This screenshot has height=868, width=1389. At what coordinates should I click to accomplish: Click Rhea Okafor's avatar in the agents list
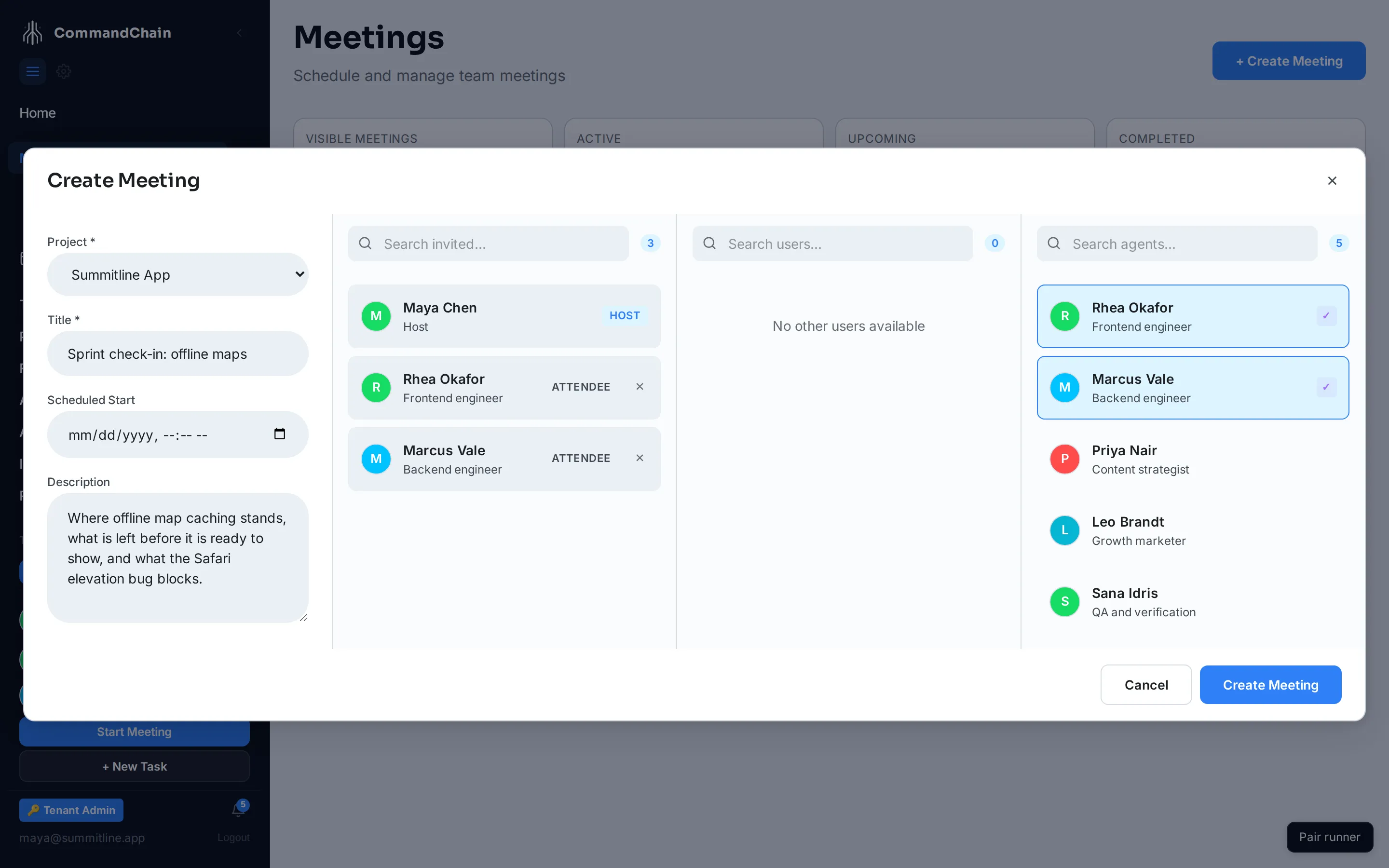pyautogui.click(x=1065, y=316)
